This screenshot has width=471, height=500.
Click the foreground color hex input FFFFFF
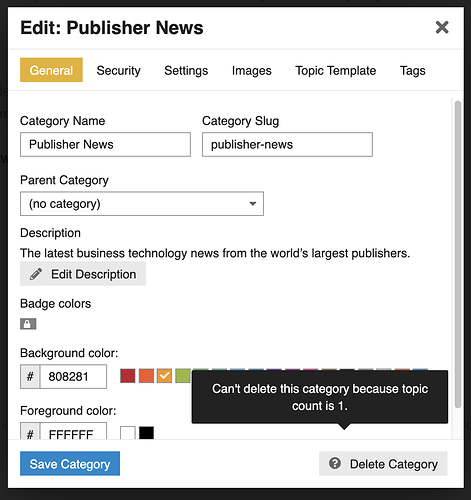click(73, 432)
